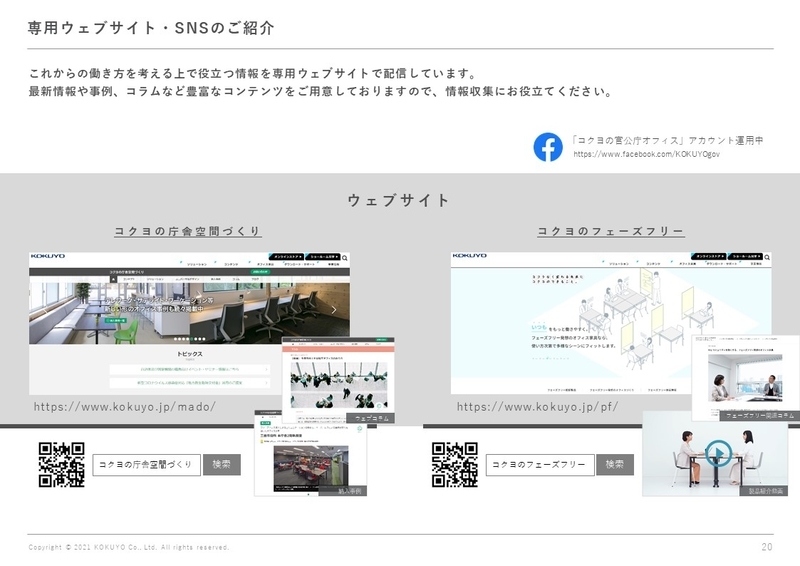Open the コクヨの庁舎空間づくり heading link
The height and width of the screenshot is (566, 800).
tap(188, 231)
